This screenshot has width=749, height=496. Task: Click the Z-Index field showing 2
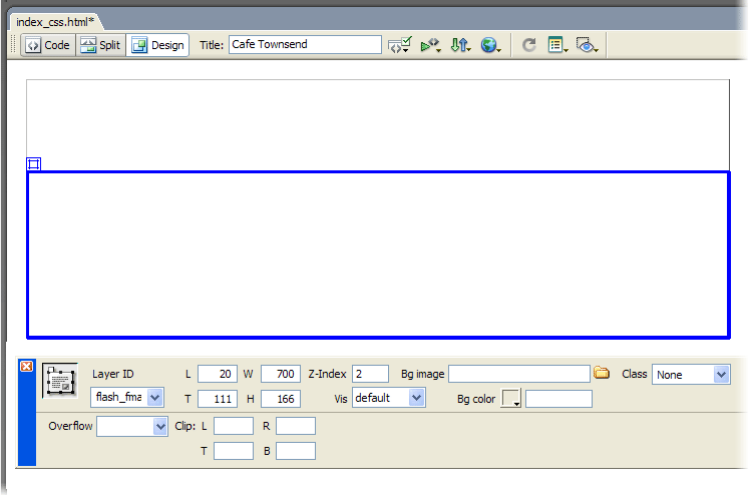click(x=370, y=374)
